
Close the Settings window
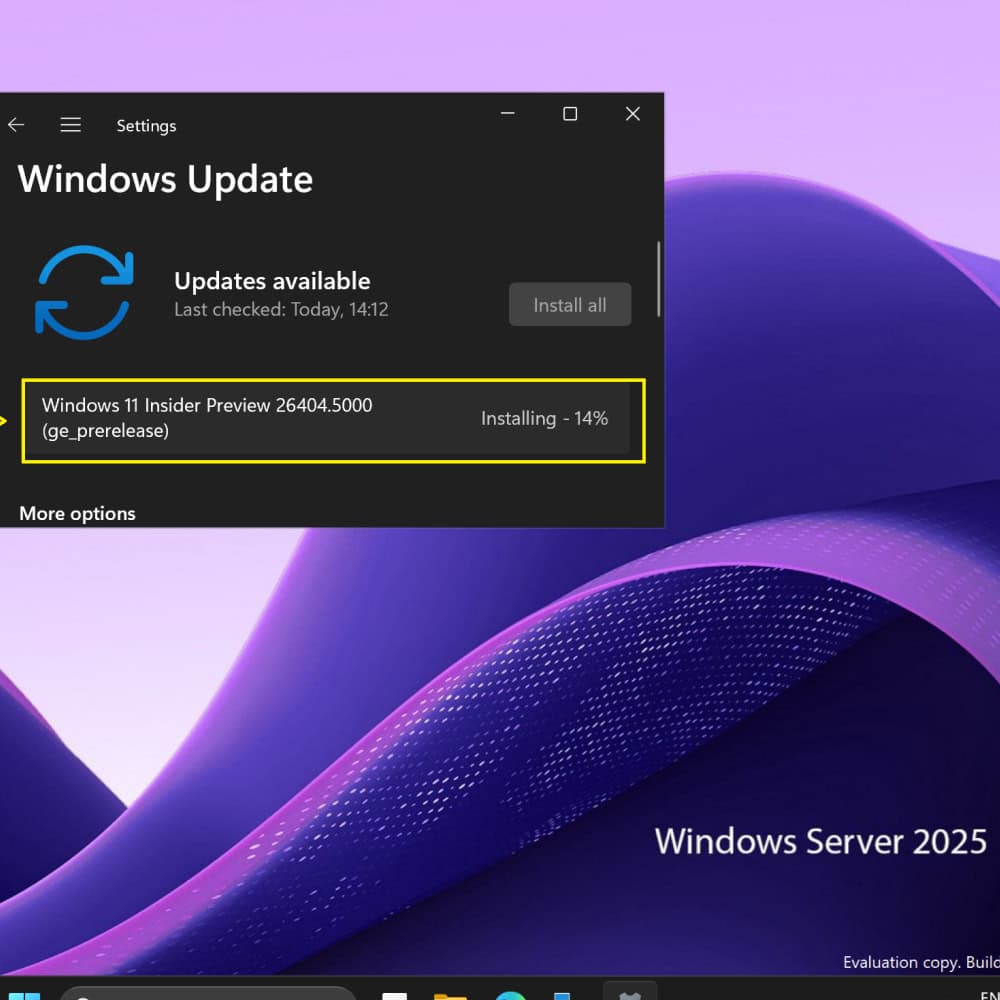pos(633,114)
